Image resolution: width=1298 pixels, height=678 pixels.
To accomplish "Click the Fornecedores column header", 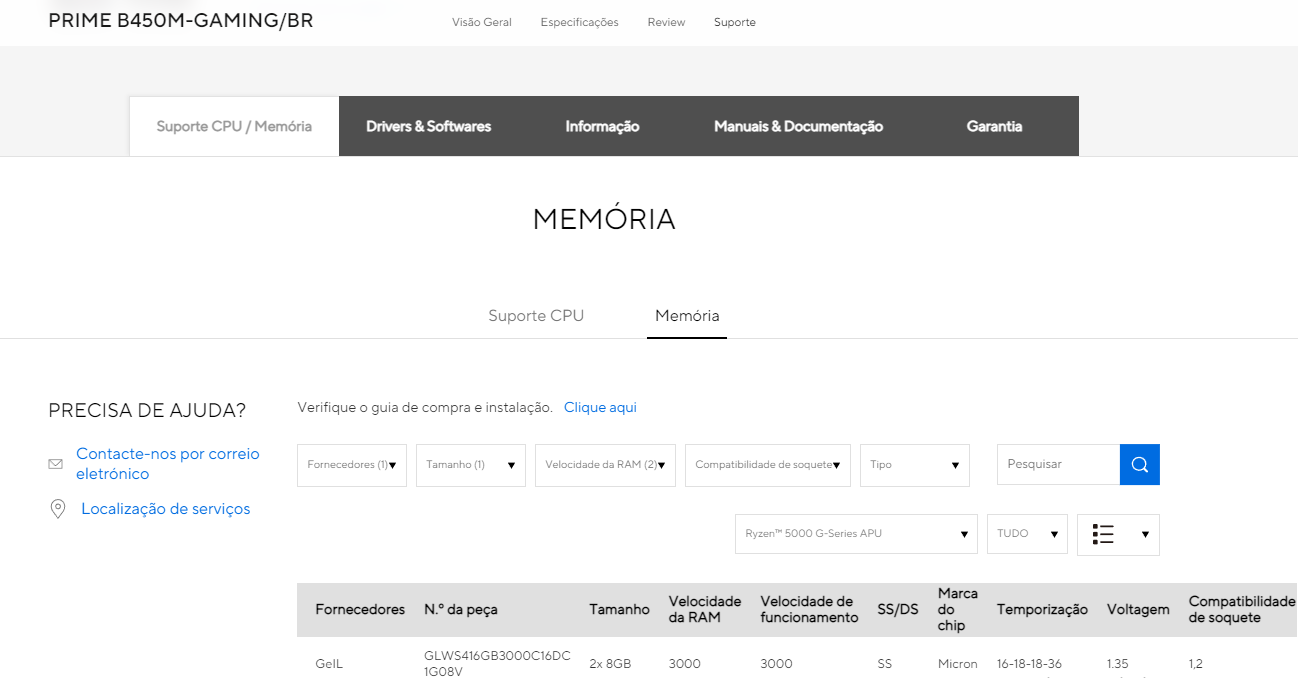I will click(x=360, y=609).
